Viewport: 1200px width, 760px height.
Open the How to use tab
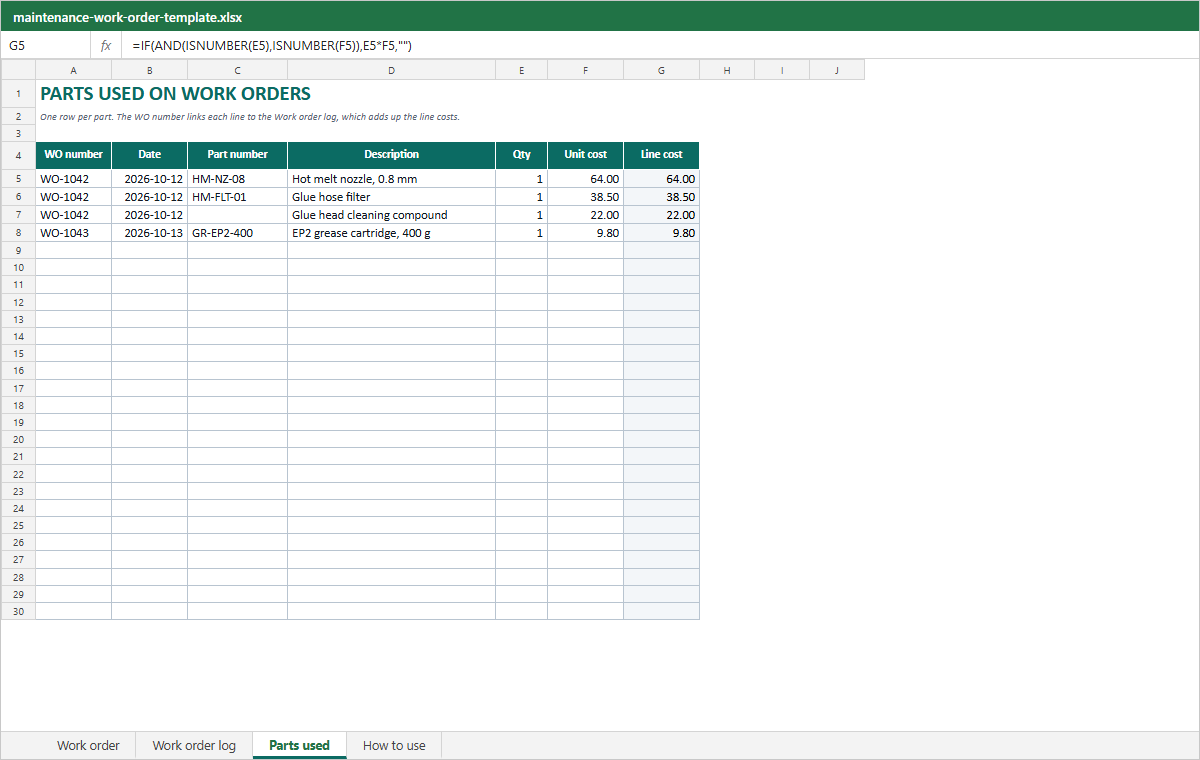click(x=394, y=745)
